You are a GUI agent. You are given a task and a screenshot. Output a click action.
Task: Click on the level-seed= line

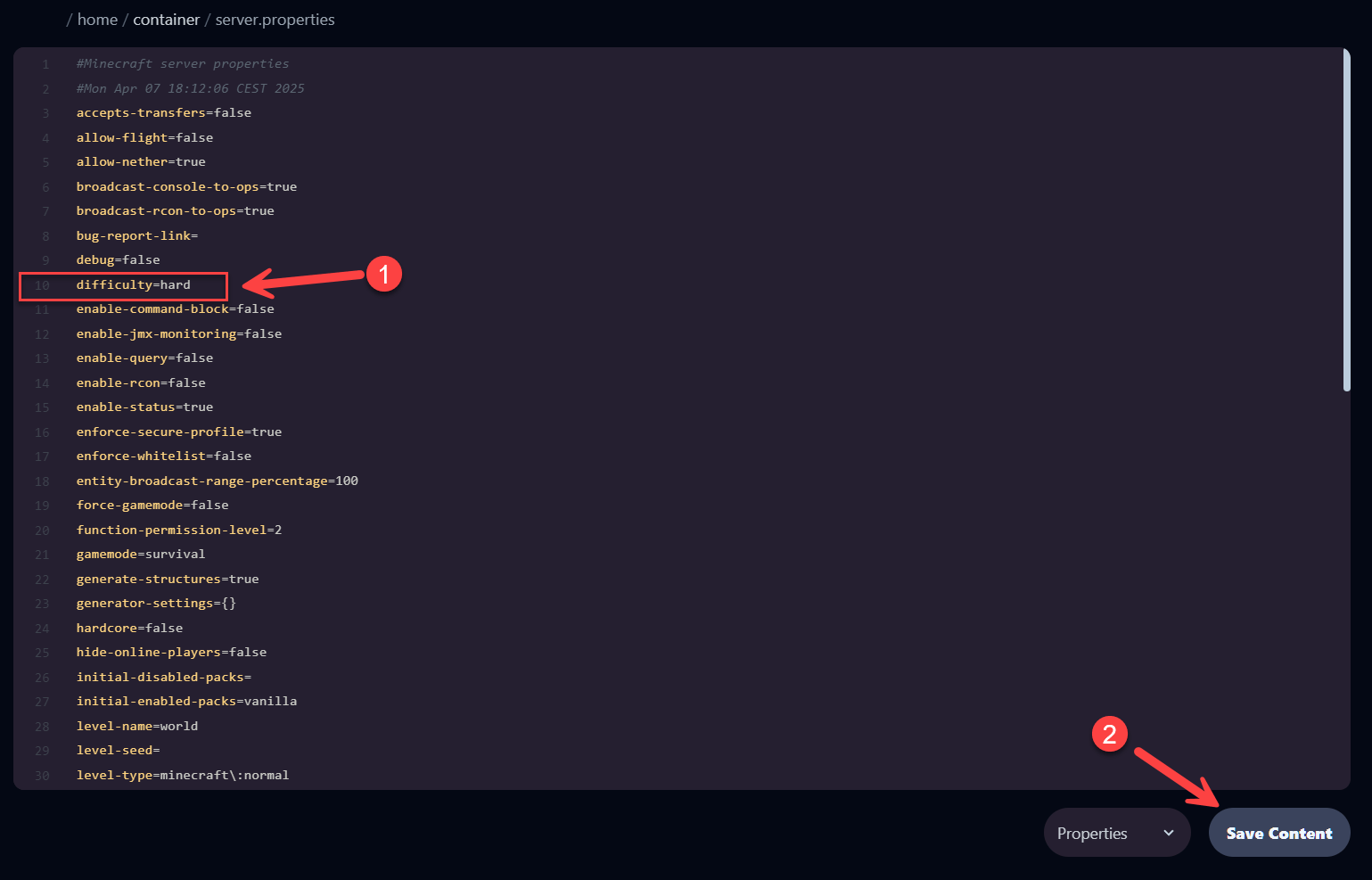point(118,750)
